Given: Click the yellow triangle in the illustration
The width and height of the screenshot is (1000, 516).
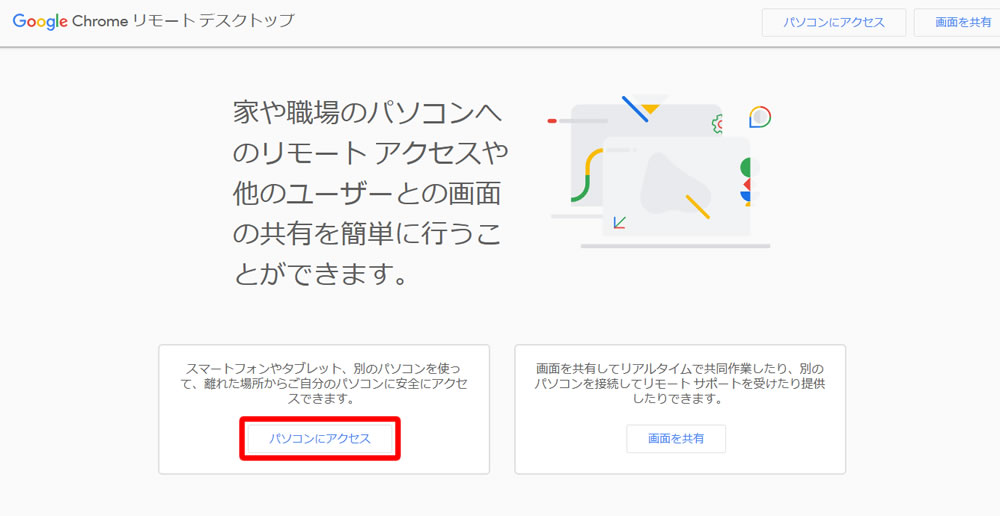Looking at the screenshot, I should click(651, 107).
